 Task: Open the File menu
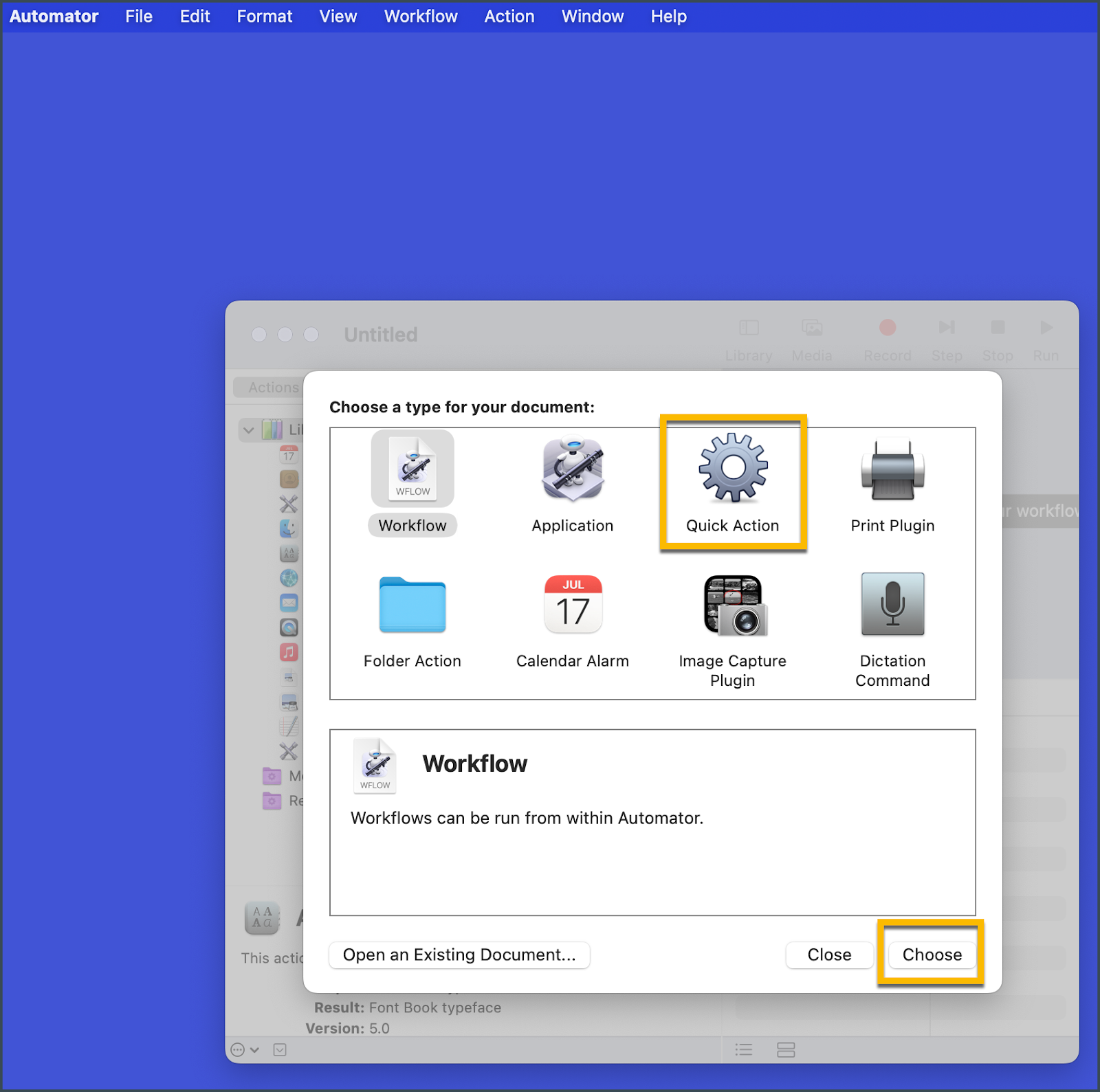139,16
